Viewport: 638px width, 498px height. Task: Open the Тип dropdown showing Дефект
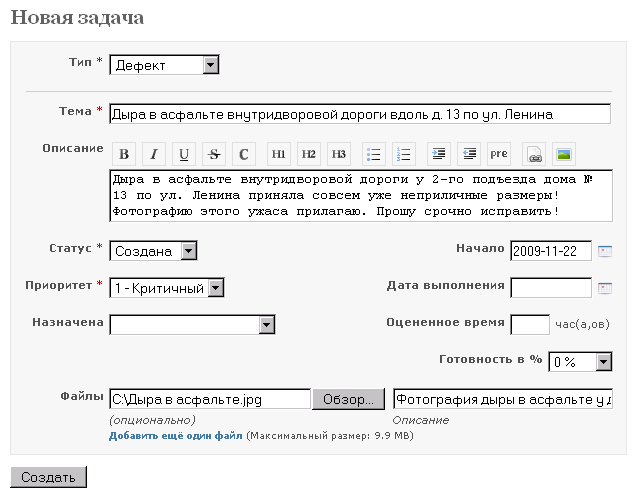164,65
